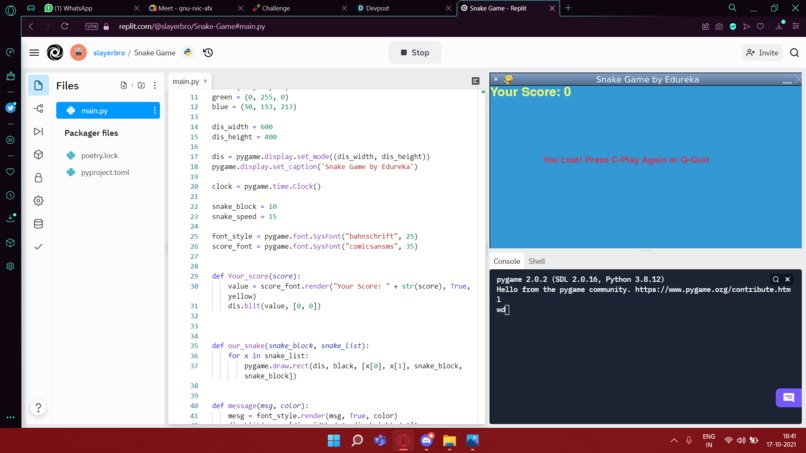Image resolution: width=806 pixels, height=453 pixels.
Task: Open Discord from the taskbar
Action: pyautogui.click(x=427, y=441)
